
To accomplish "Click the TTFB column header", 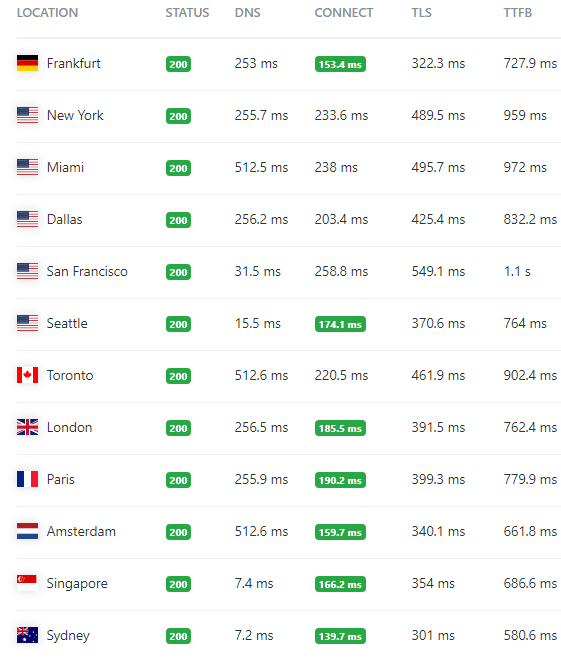I will (518, 13).
